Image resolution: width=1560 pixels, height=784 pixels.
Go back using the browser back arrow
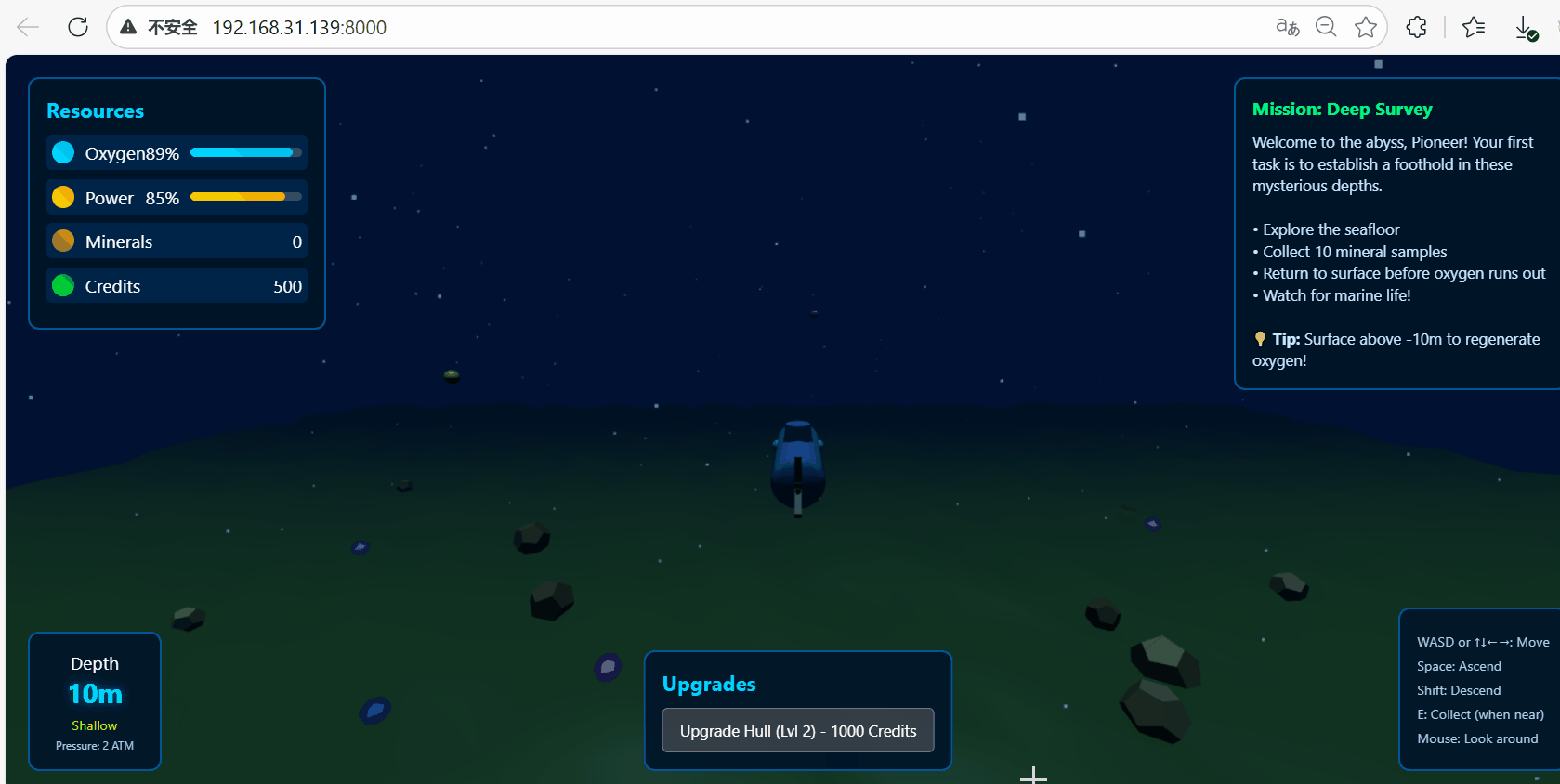[28, 27]
